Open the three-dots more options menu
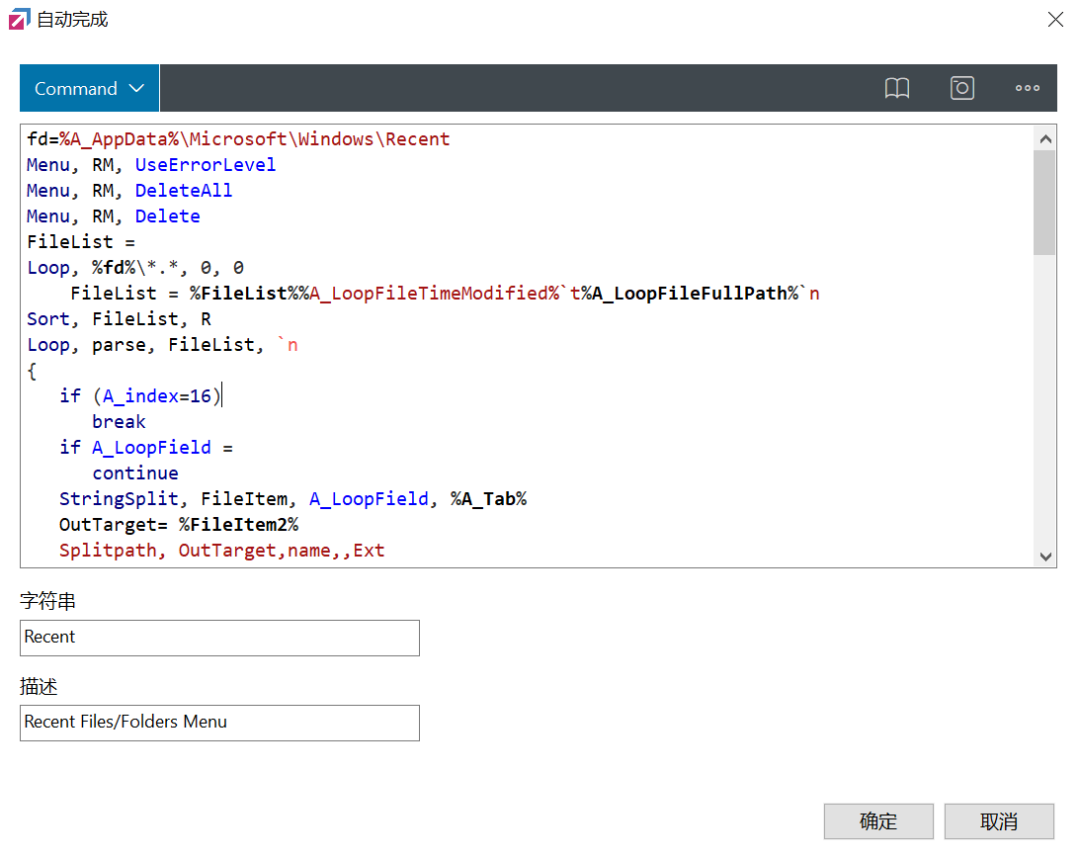This screenshot has height=859, width=1080. point(1027,88)
